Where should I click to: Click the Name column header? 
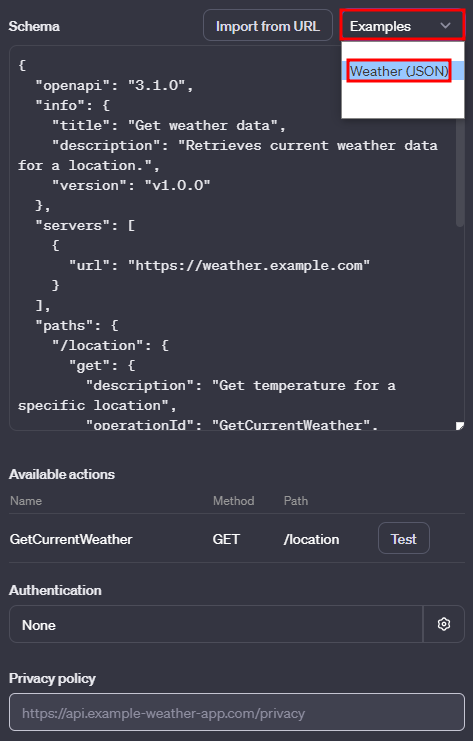tap(26, 501)
